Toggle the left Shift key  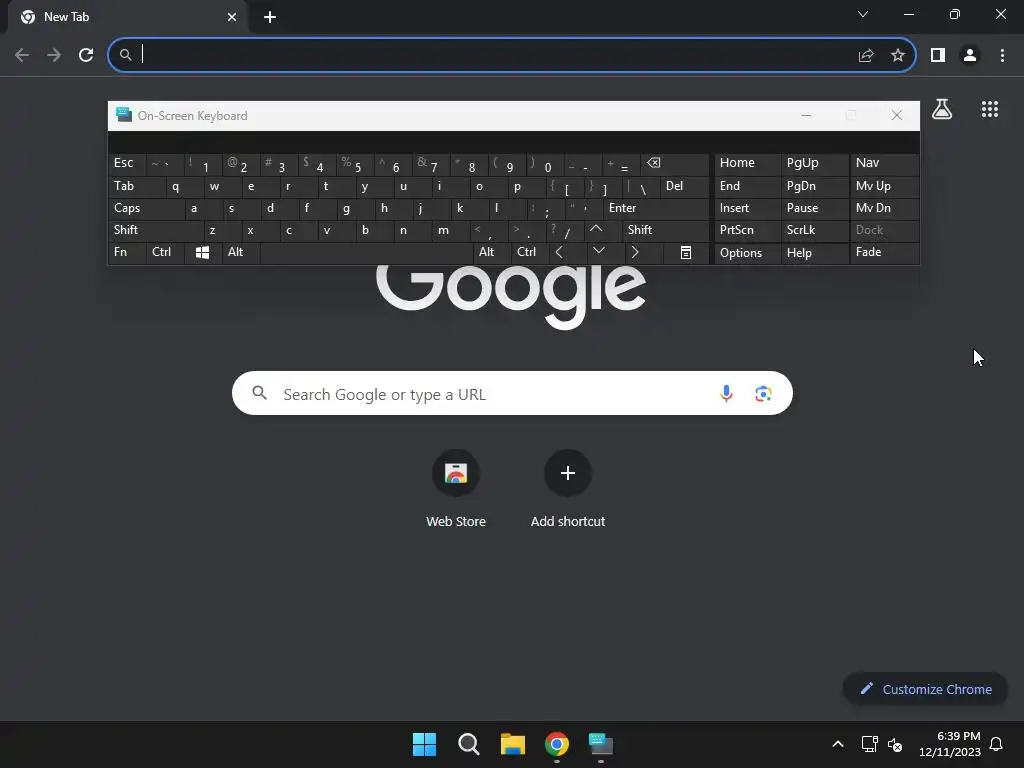pos(156,230)
